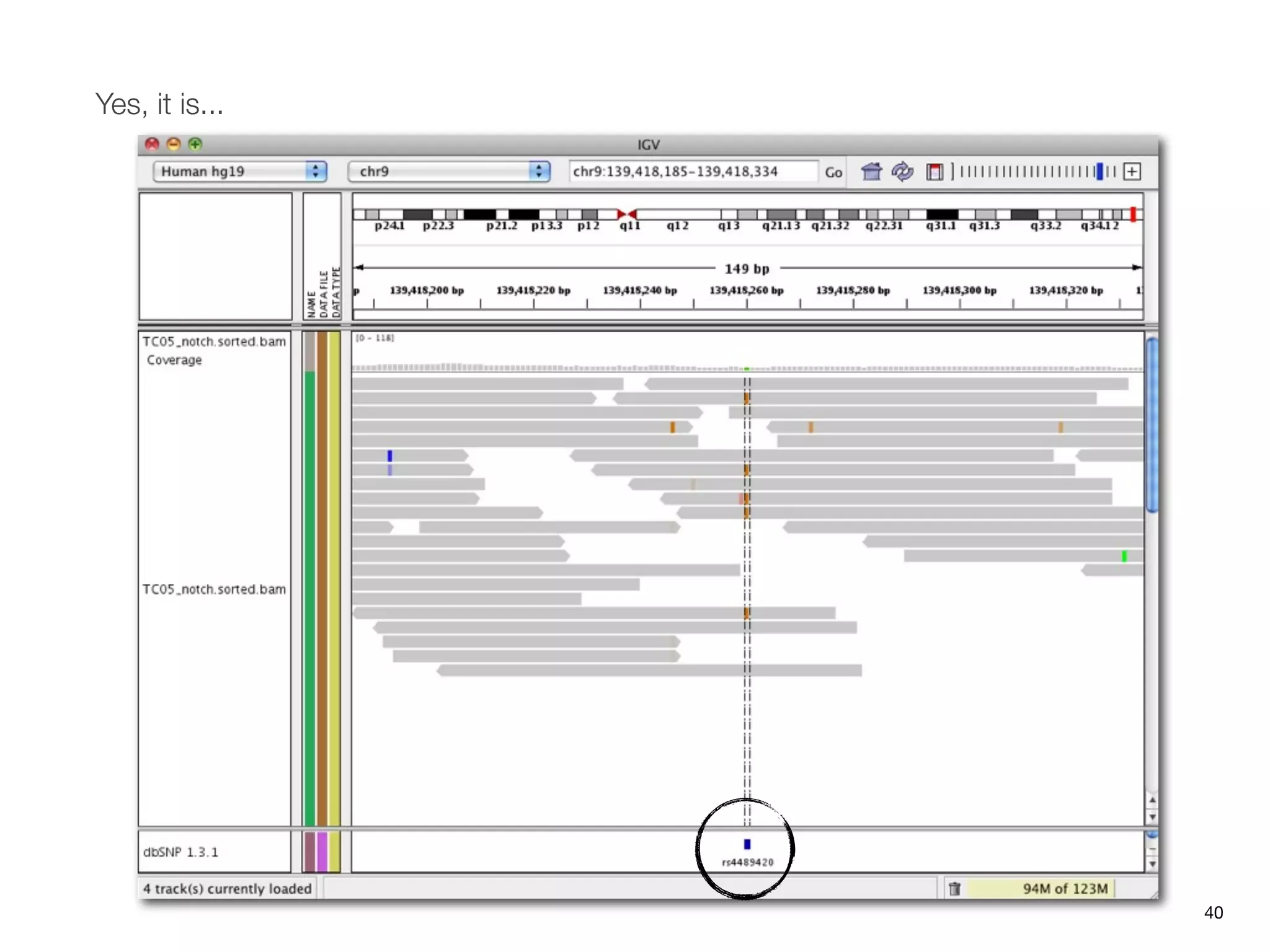The height and width of the screenshot is (952, 1270).
Task: Click the red chromosome position marker on ideogram
Action: (1133, 214)
